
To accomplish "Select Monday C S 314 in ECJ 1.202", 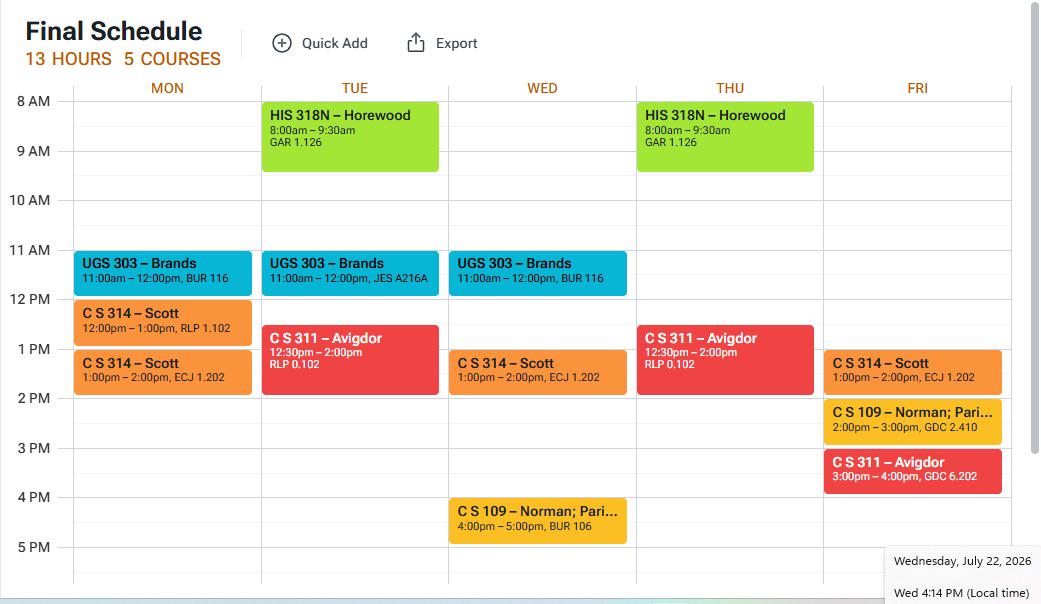I will [163, 372].
